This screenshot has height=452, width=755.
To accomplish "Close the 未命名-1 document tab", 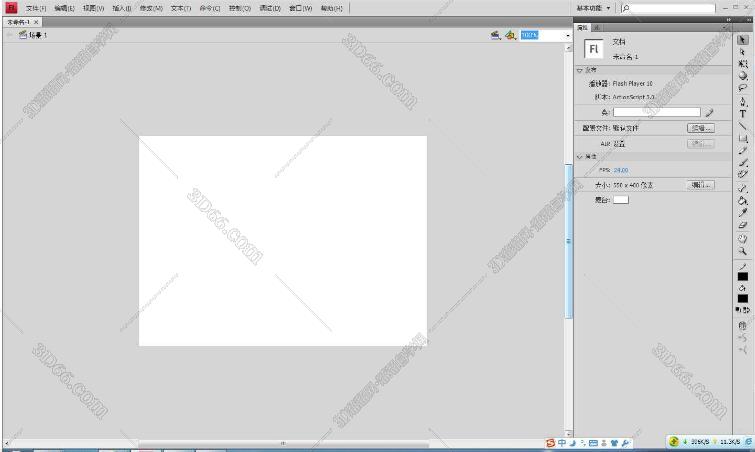I will (x=36, y=22).
